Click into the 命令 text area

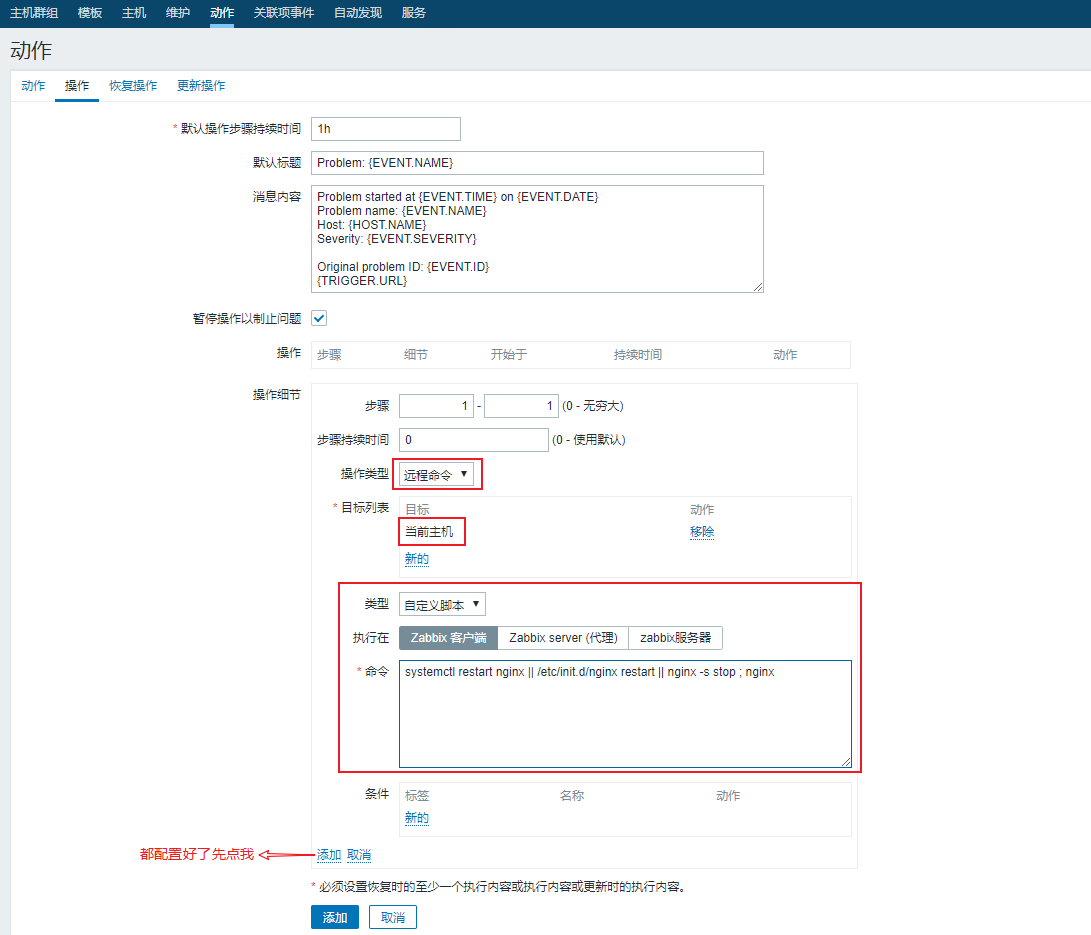pos(625,714)
